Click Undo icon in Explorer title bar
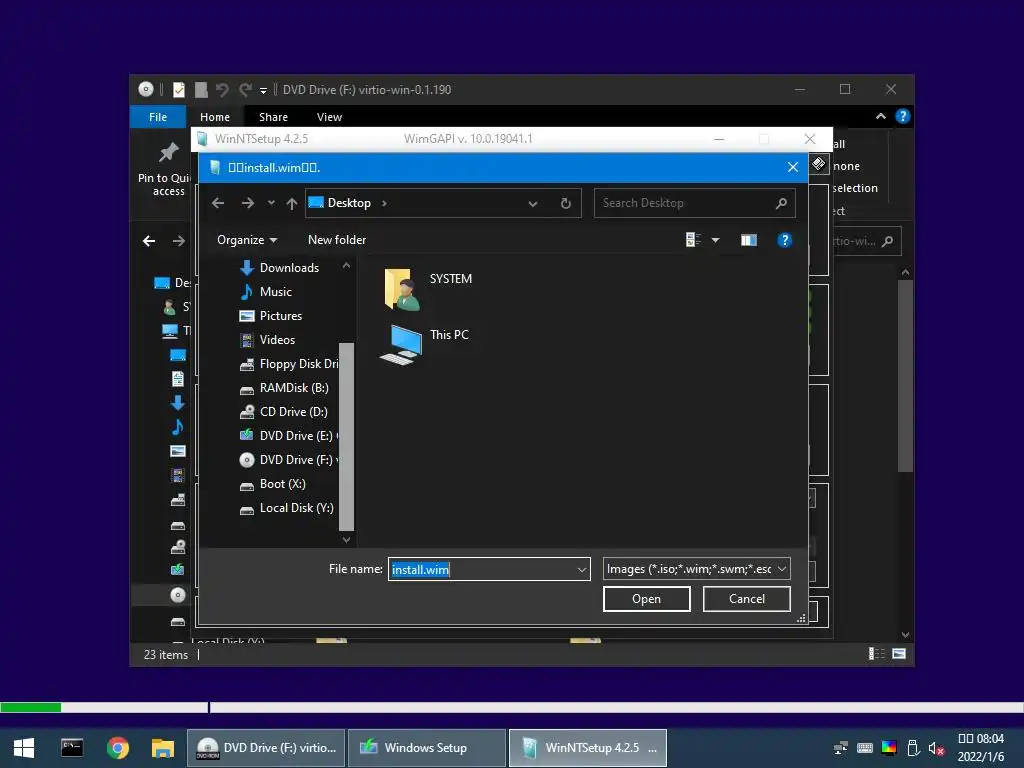Viewport: 1024px width, 768px height. (x=222, y=89)
